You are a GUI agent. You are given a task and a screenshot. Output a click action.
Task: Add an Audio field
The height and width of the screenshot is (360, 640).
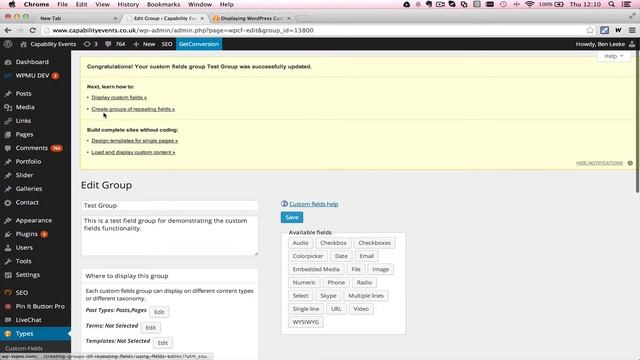pos(300,243)
